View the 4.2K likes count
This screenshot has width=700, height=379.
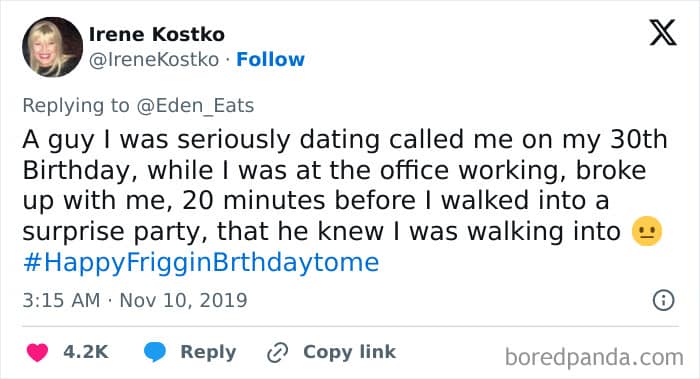[x=86, y=352]
